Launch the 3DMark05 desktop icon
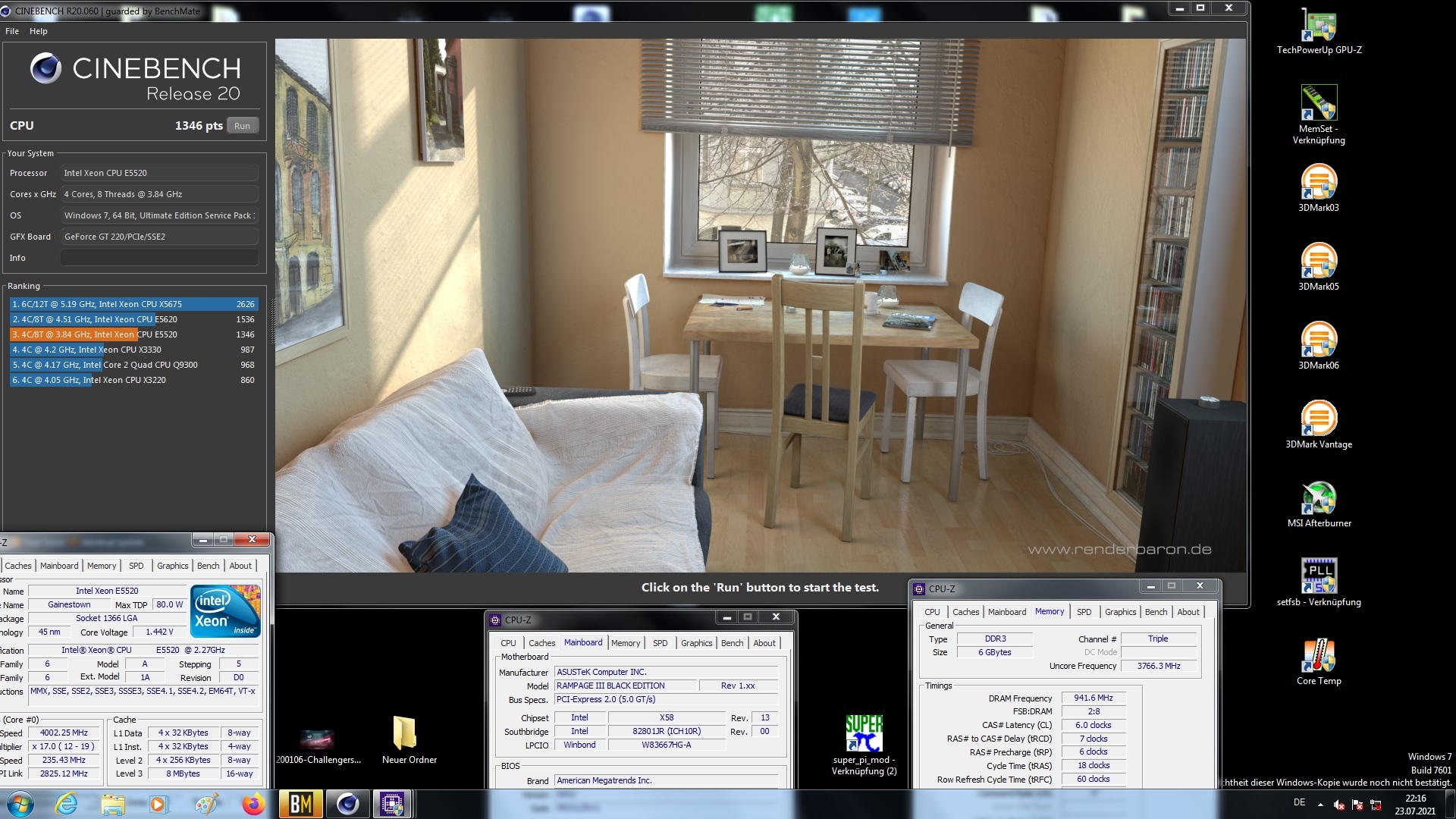Screen dimensions: 1456x819 point(1319,267)
